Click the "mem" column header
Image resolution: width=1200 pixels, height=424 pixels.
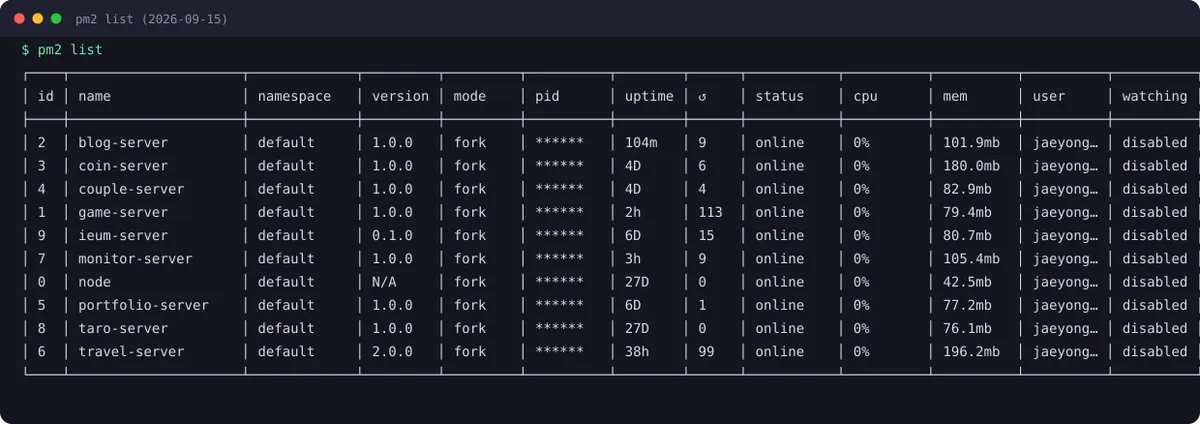pos(955,96)
